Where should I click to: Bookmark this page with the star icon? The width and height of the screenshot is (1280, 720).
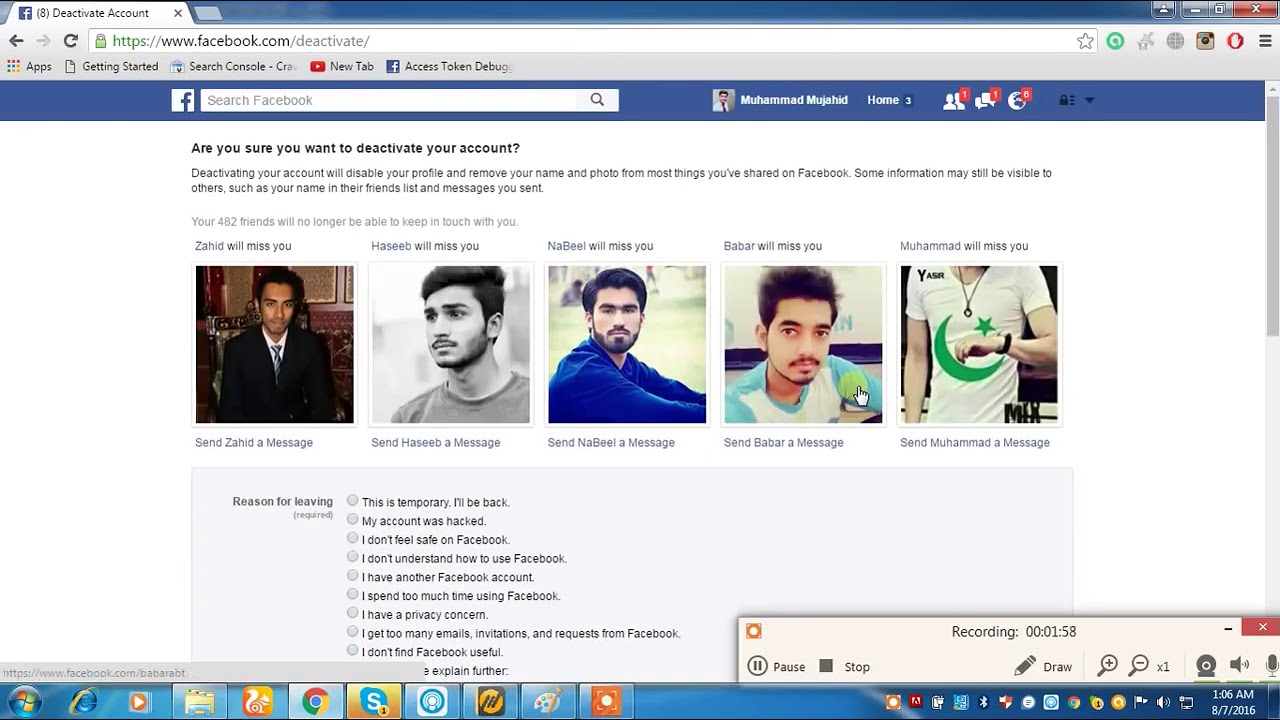(1085, 41)
